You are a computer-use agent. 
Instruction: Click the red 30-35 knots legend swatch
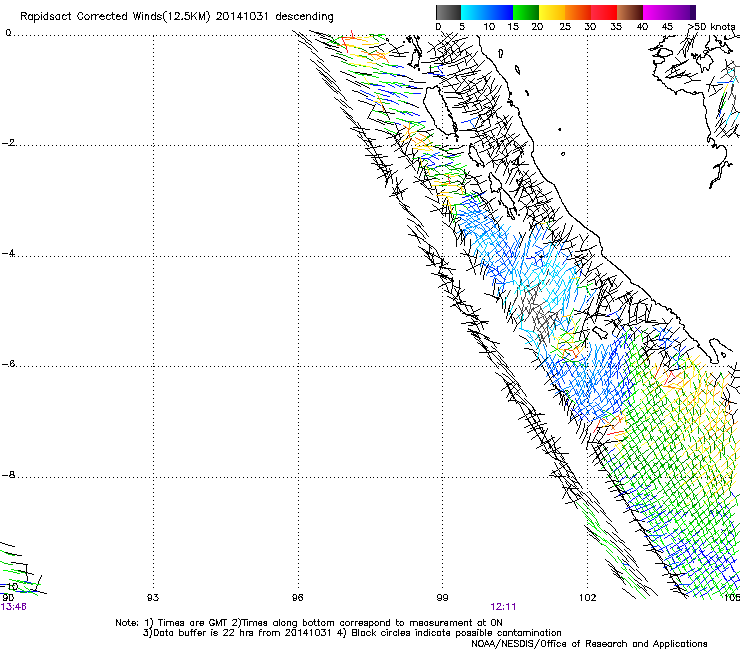click(x=604, y=12)
